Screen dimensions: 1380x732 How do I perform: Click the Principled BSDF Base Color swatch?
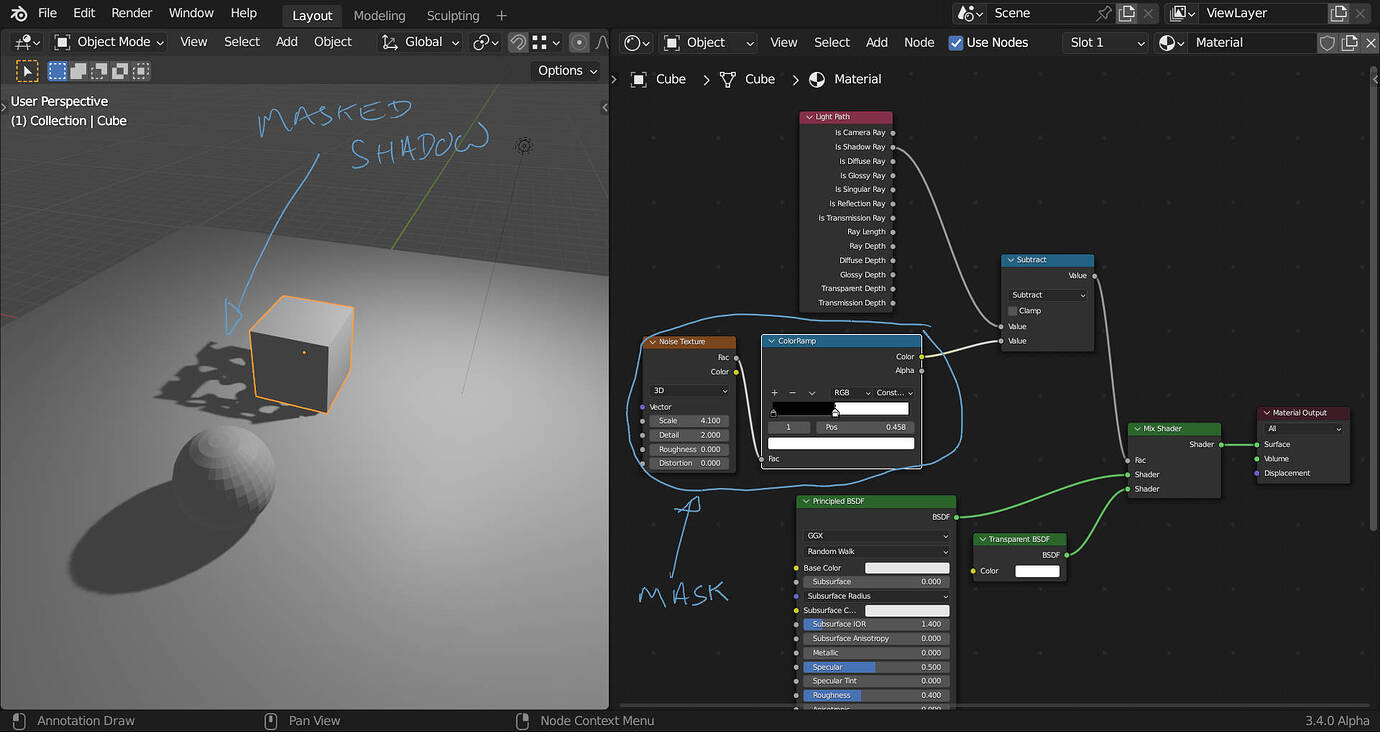click(x=907, y=568)
